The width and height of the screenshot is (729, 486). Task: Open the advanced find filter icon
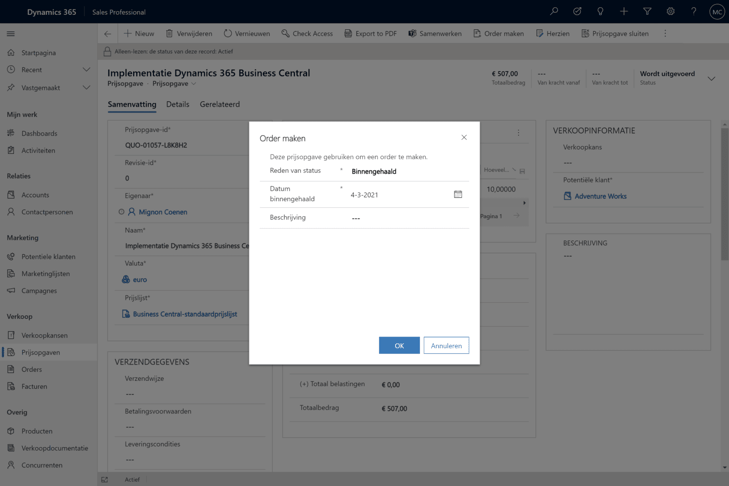pos(647,11)
